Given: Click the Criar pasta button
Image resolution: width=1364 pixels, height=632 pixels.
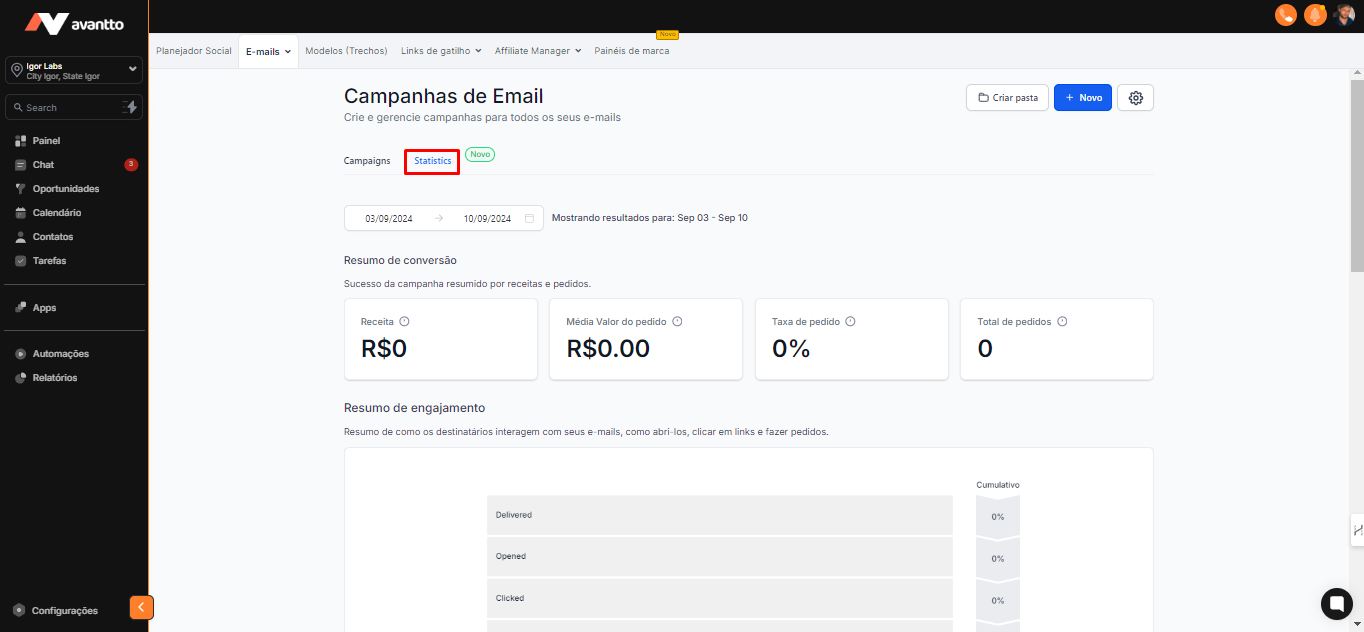Looking at the screenshot, I should 1007,98.
